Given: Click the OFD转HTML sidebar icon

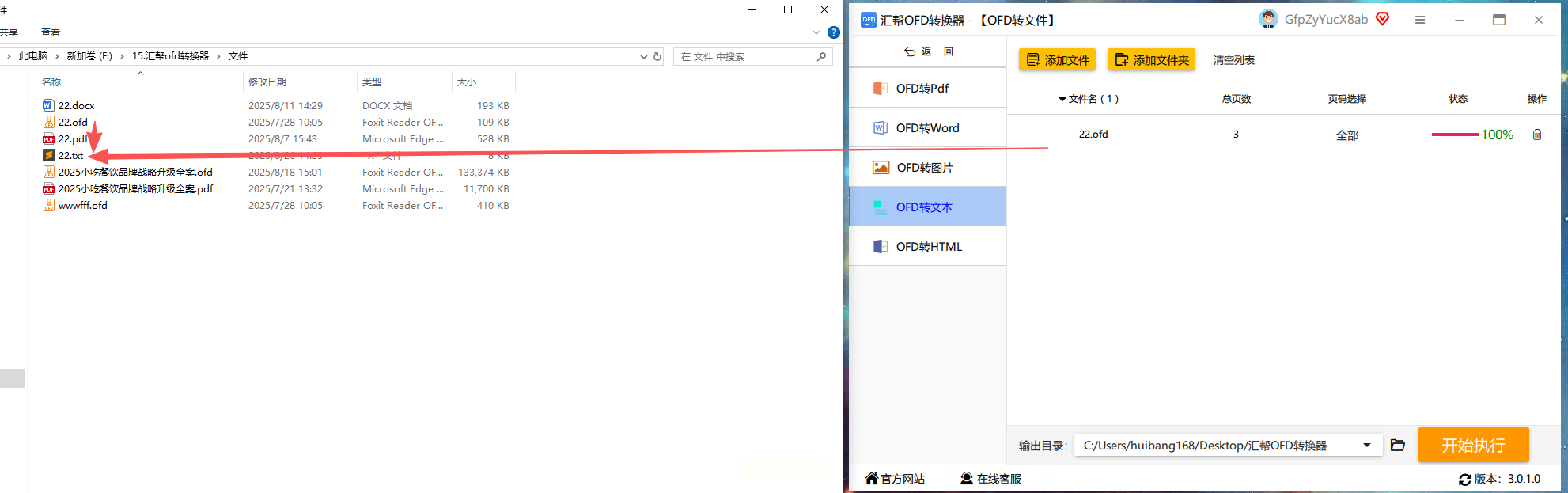Looking at the screenshot, I should click(x=880, y=246).
